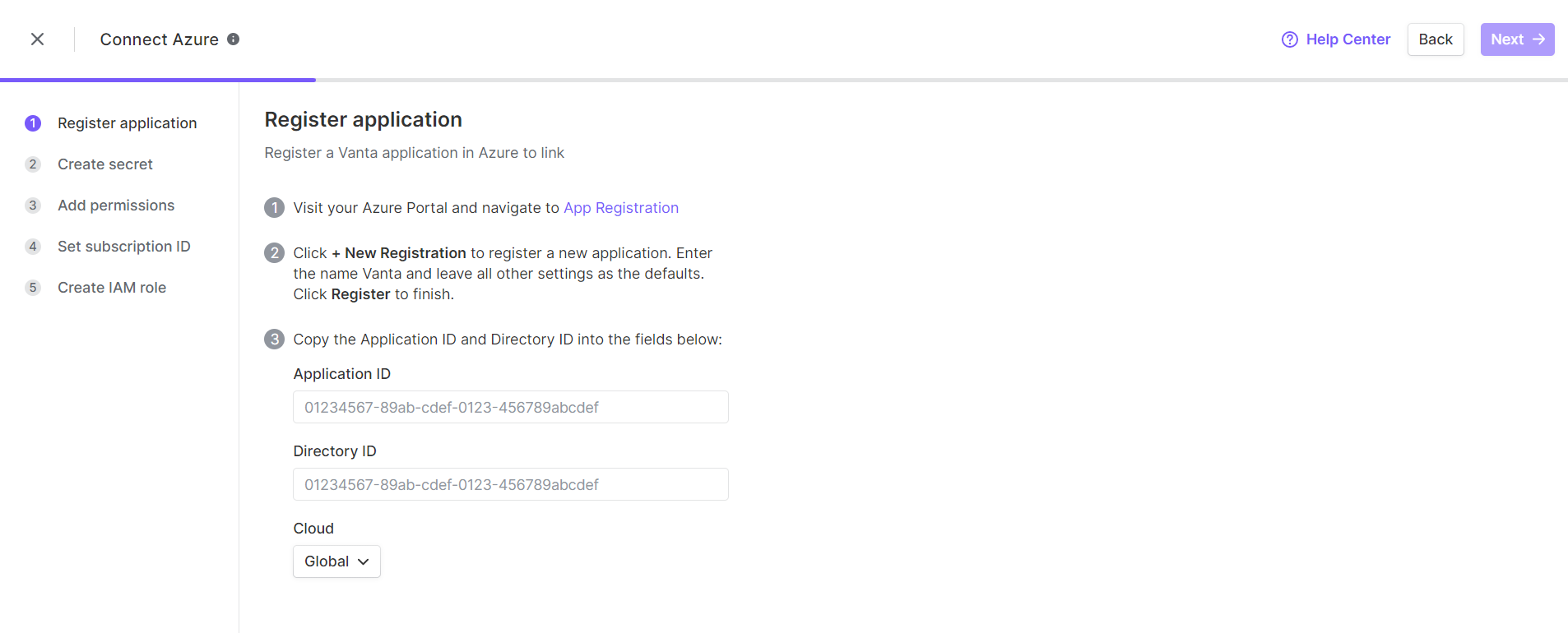Viewport: 1568px width, 633px height.
Task: Select the Add permissions step
Action: pos(100,206)
